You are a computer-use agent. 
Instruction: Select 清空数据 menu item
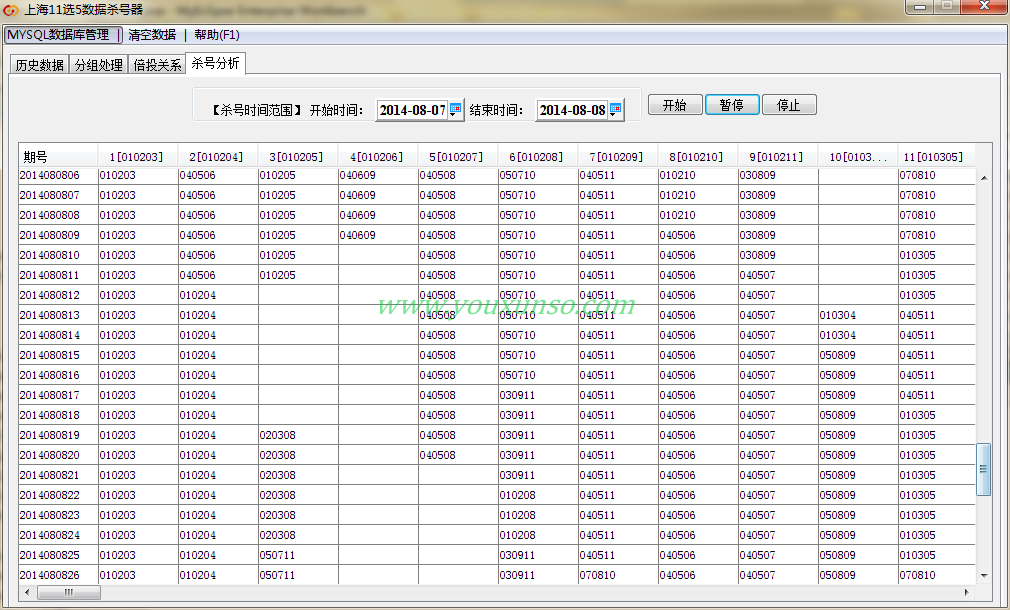152,35
